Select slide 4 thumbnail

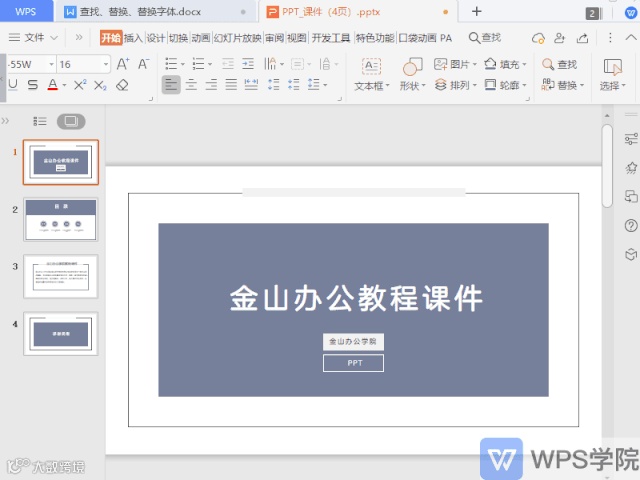[x=61, y=333]
